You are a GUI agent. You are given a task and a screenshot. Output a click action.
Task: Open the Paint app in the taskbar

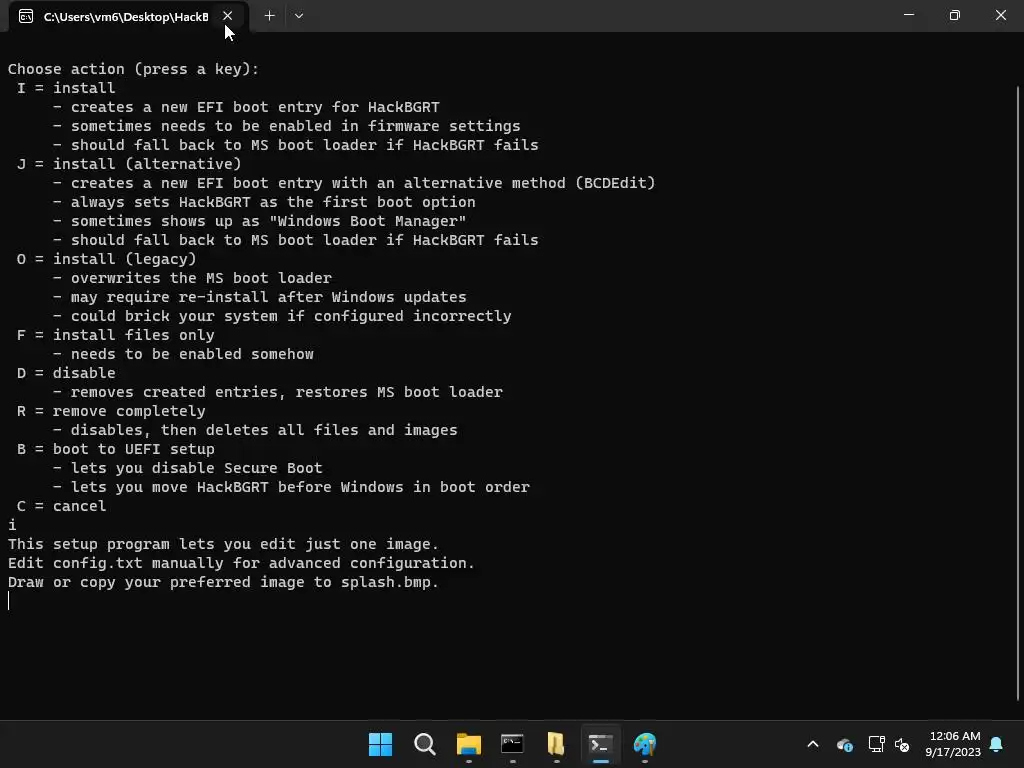coord(645,744)
